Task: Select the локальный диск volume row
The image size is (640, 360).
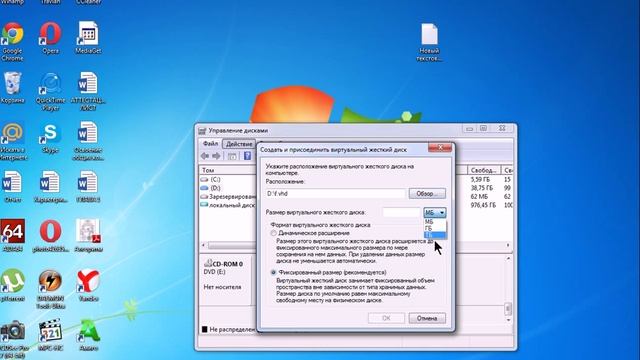Action: point(228,205)
